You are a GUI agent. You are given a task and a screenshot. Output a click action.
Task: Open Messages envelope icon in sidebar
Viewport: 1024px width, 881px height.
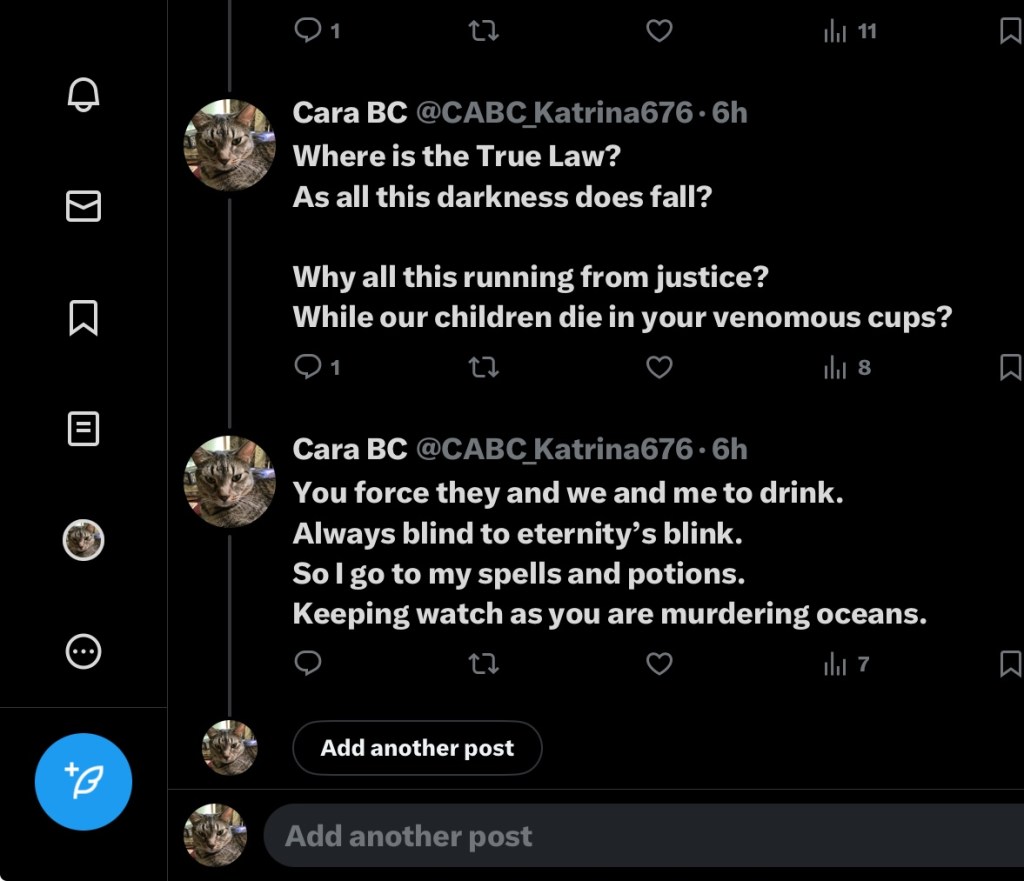pos(83,206)
